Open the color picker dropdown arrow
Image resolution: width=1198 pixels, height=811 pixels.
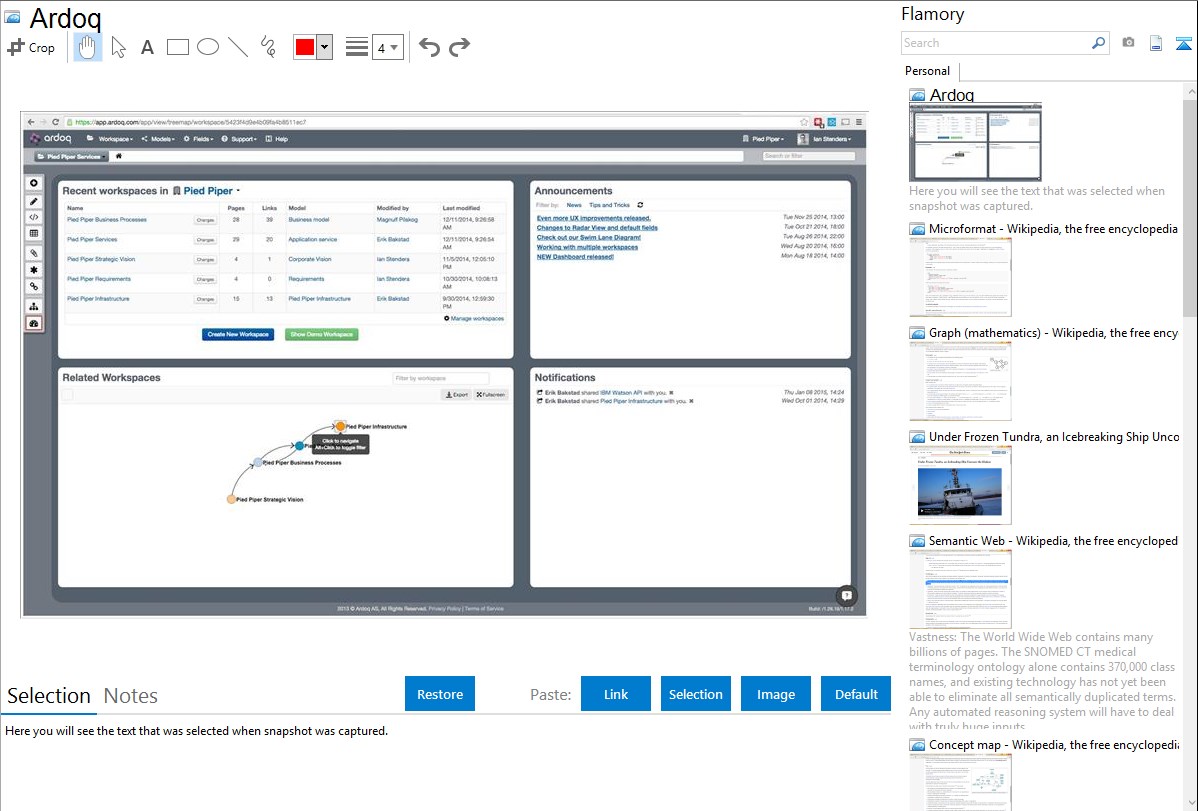[x=325, y=47]
